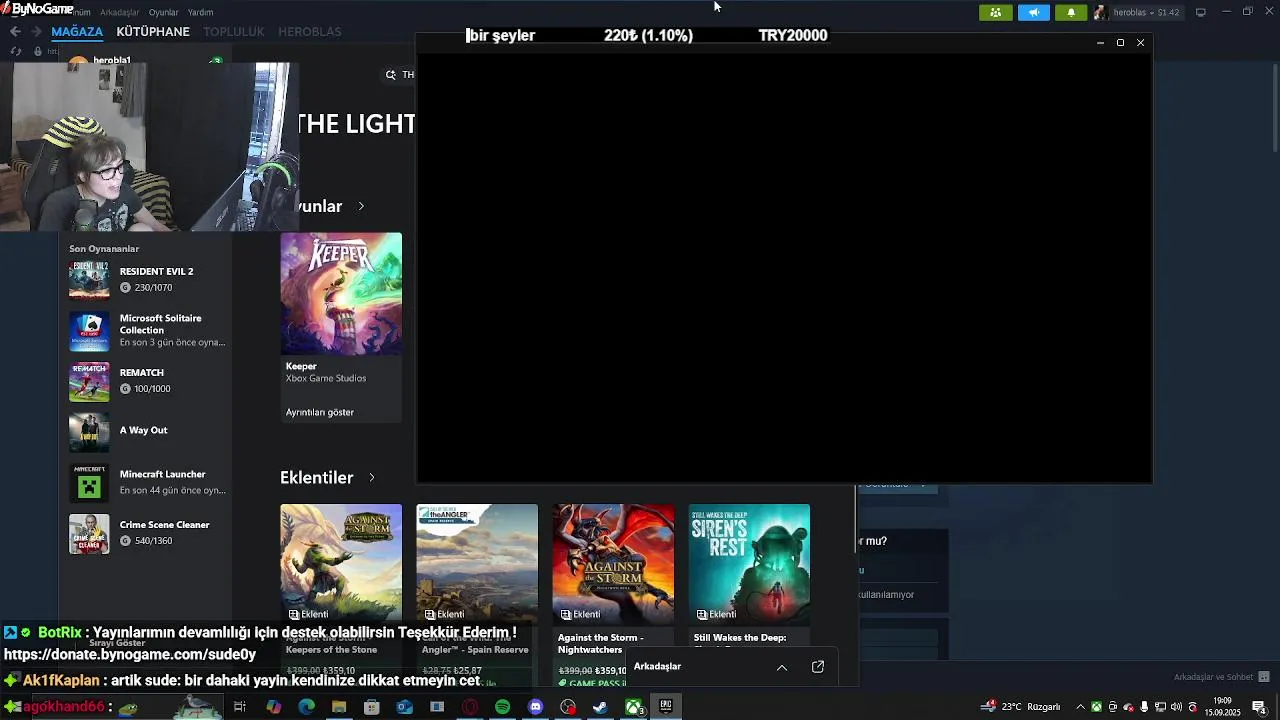1280x720 pixels.
Task: Show hidden system tray icons
Action: point(1079,707)
